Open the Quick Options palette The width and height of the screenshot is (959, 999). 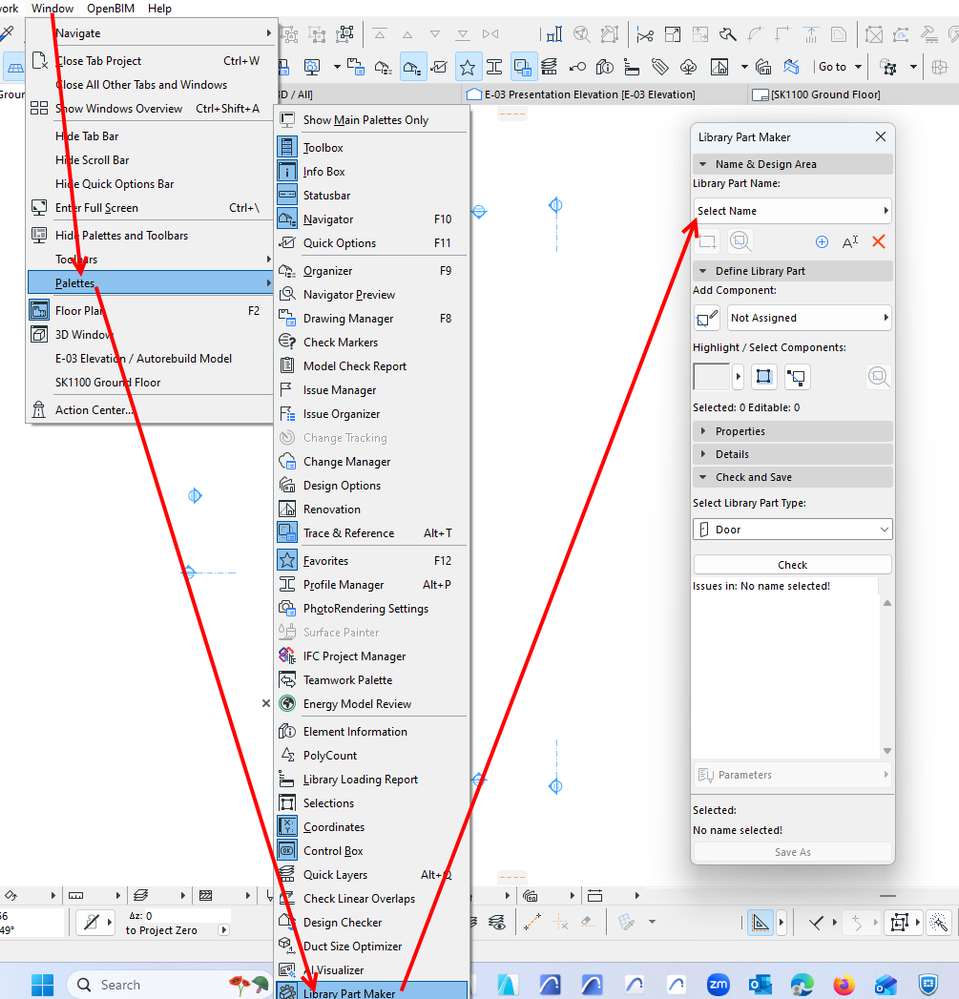click(x=372, y=243)
